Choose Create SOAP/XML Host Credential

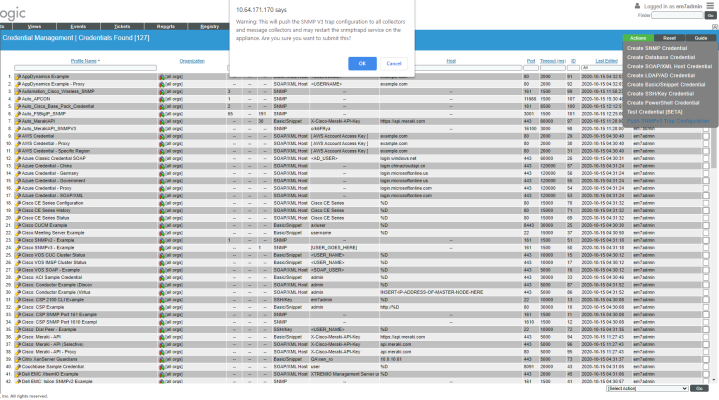click(669, 67)
